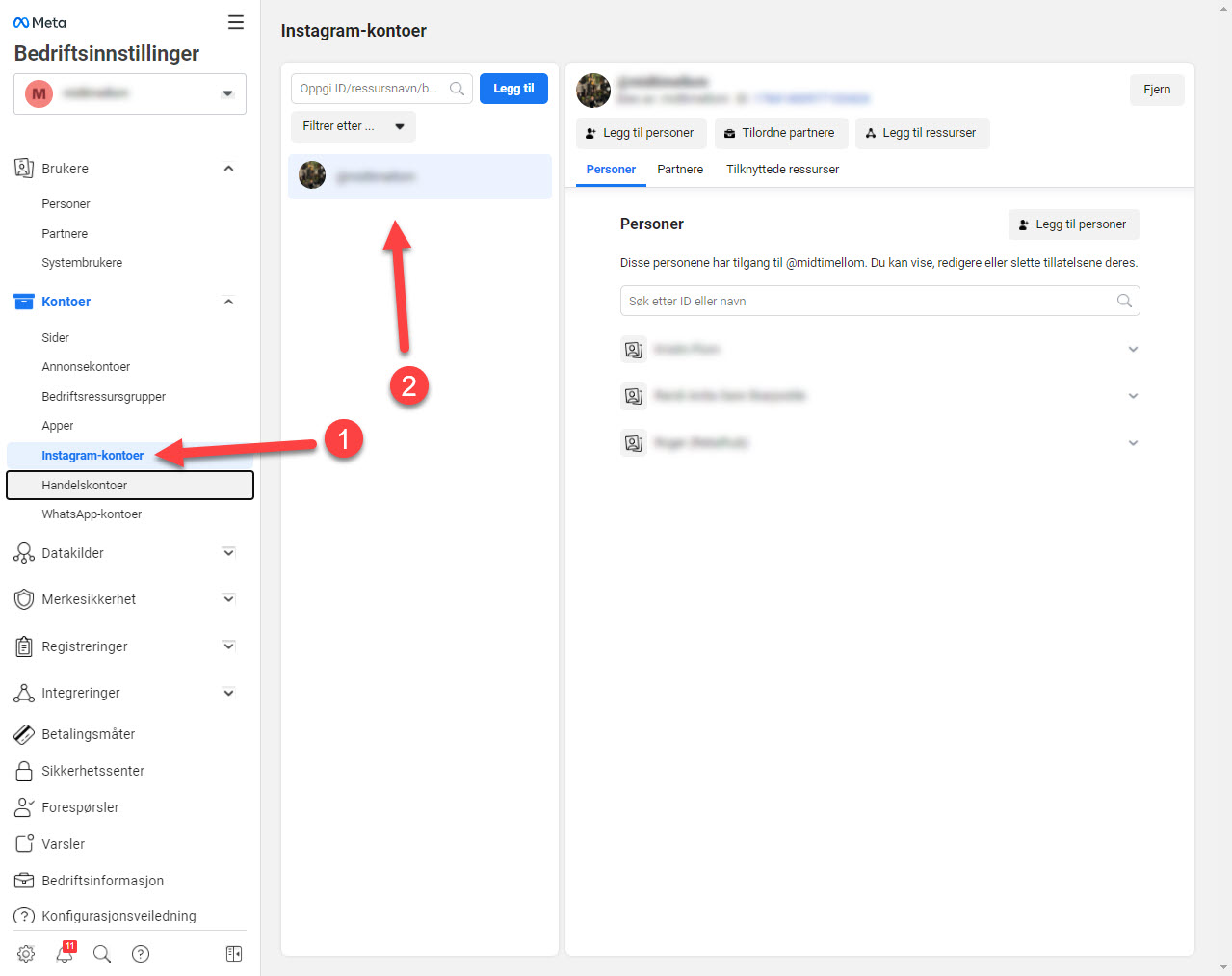Click the Varsler icon in sidebar
Image resolution: width=1232 pixels, height=976 pixels.
[x=24, y=844]
